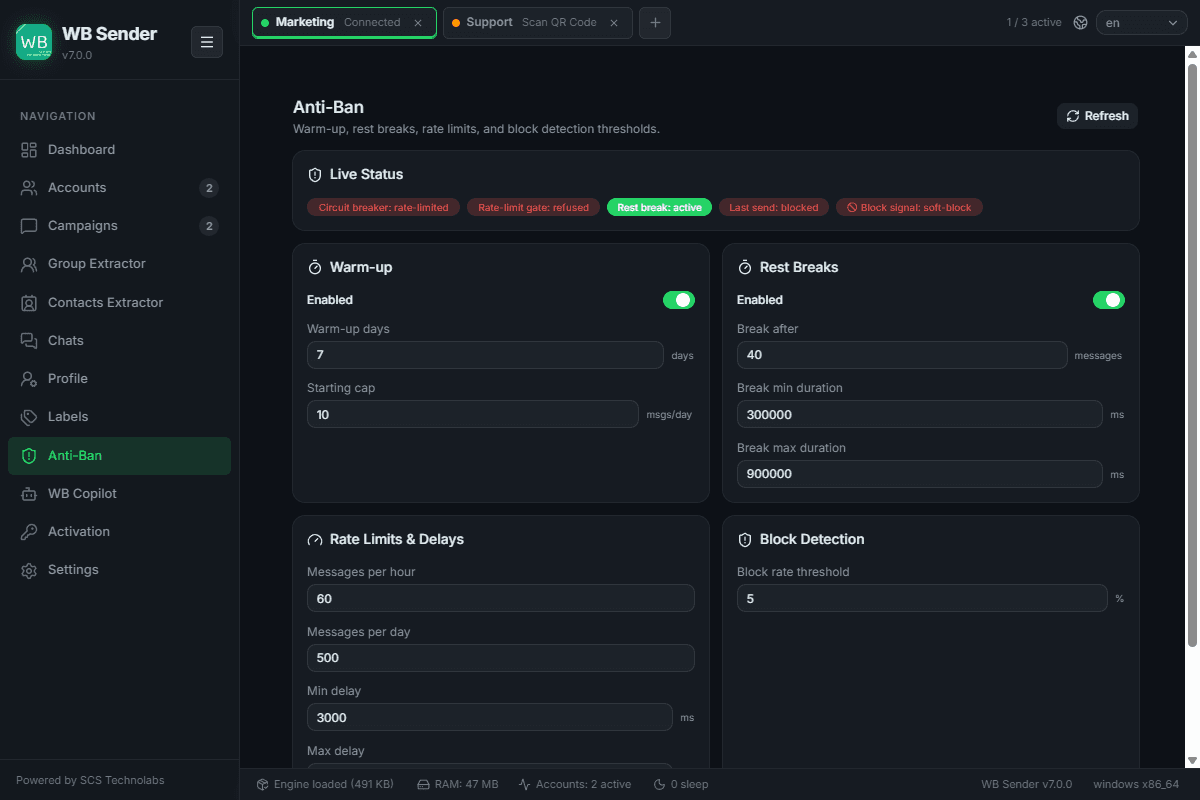Click the vertical page scrollbar
Viewport: 1200px width, 800px height.
[1192, 355]
